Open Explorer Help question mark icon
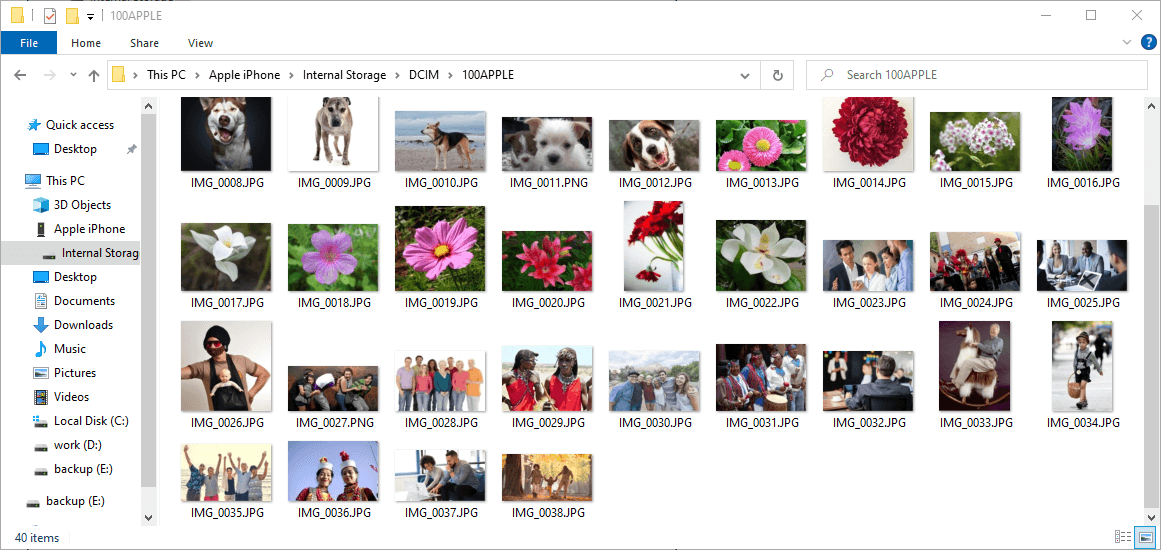The width and height of the screenshot is (1161, 550). tap(1148, 42)
